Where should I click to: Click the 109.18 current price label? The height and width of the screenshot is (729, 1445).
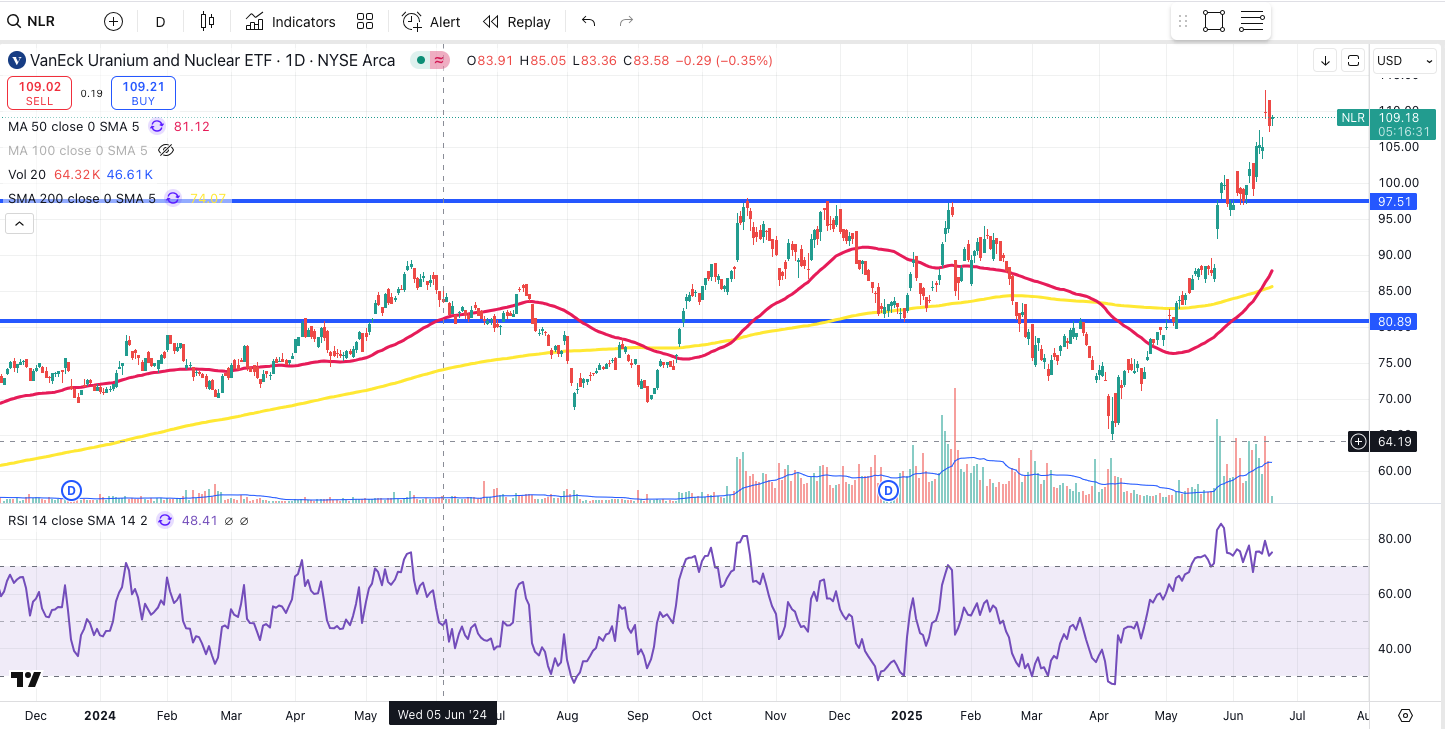click(1404, 117)
